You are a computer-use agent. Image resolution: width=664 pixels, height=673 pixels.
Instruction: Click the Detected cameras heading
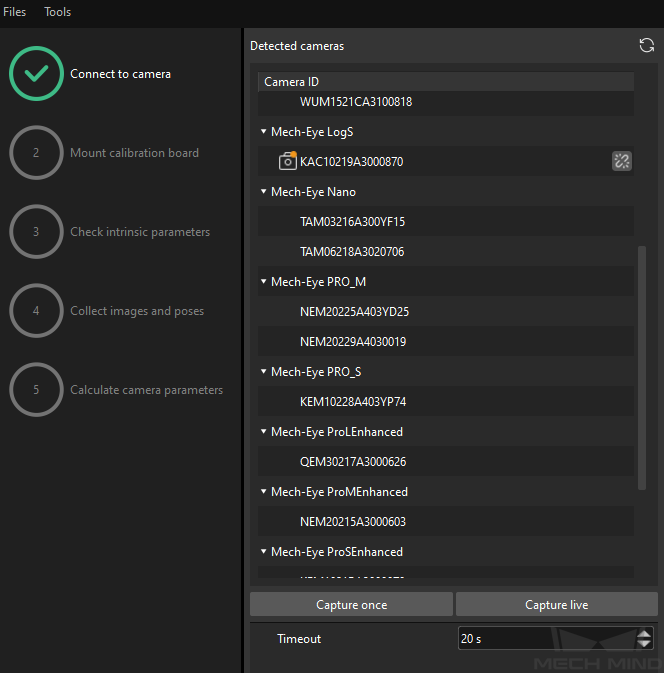297,46
